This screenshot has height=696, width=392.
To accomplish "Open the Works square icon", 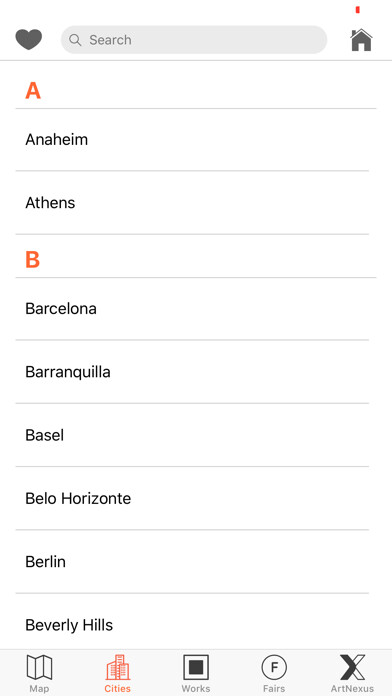I will point(196,667).
